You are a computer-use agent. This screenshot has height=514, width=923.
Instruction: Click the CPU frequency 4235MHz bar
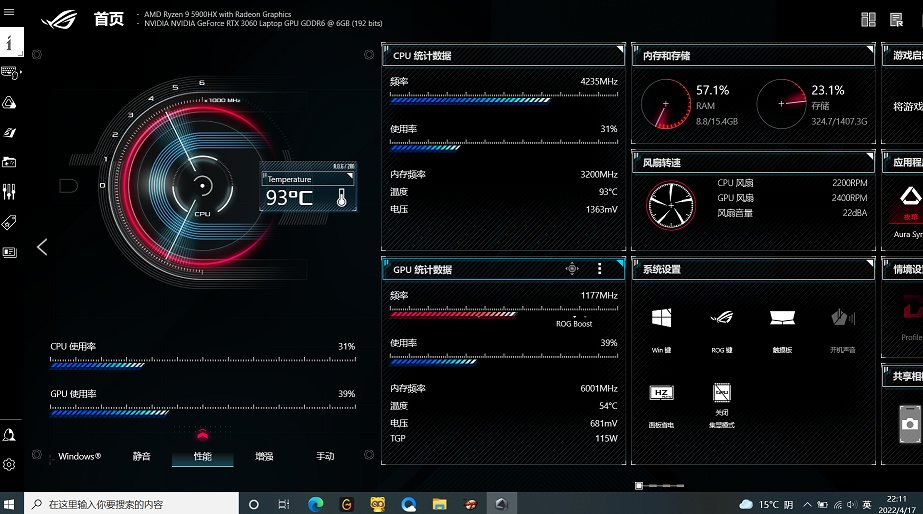point(504,100)
